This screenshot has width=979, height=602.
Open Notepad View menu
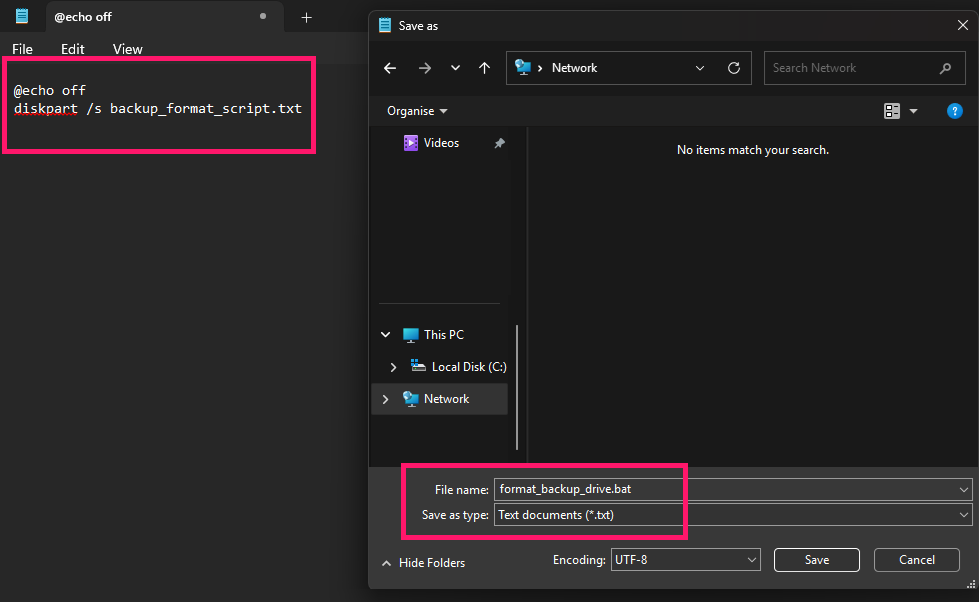(x=127, y=49)
